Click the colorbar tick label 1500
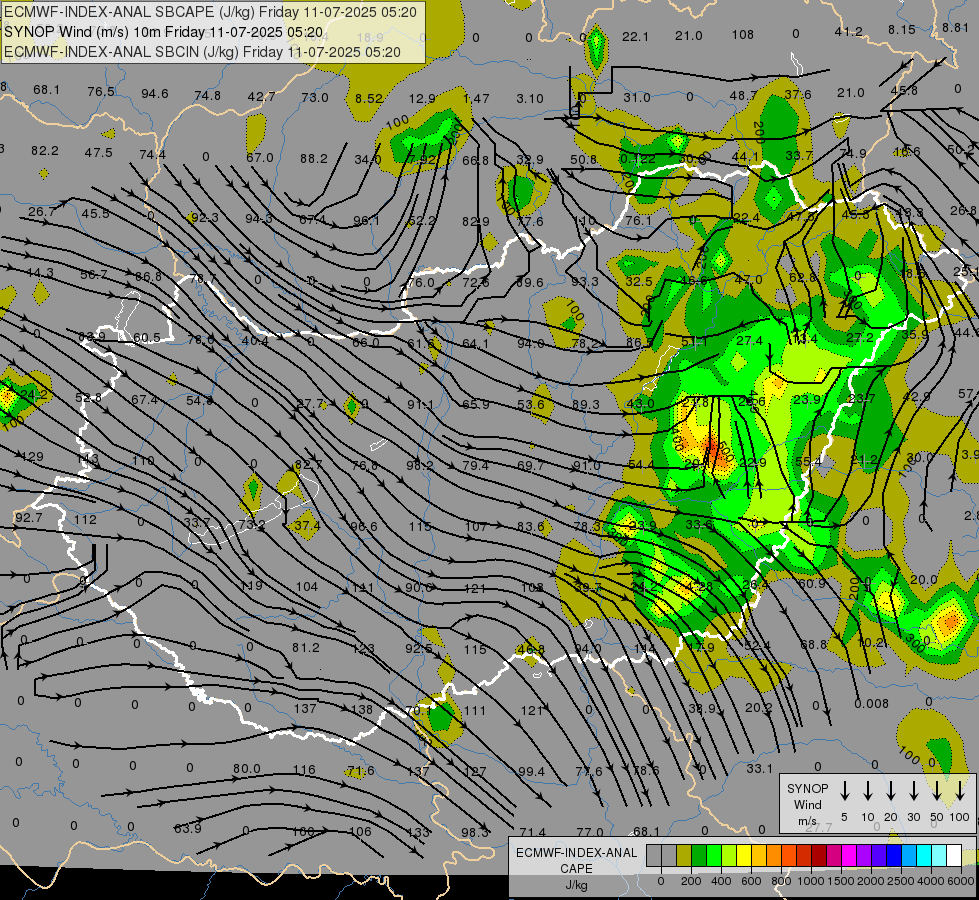This screenshot has width=979, height=900. coord(840,881)
